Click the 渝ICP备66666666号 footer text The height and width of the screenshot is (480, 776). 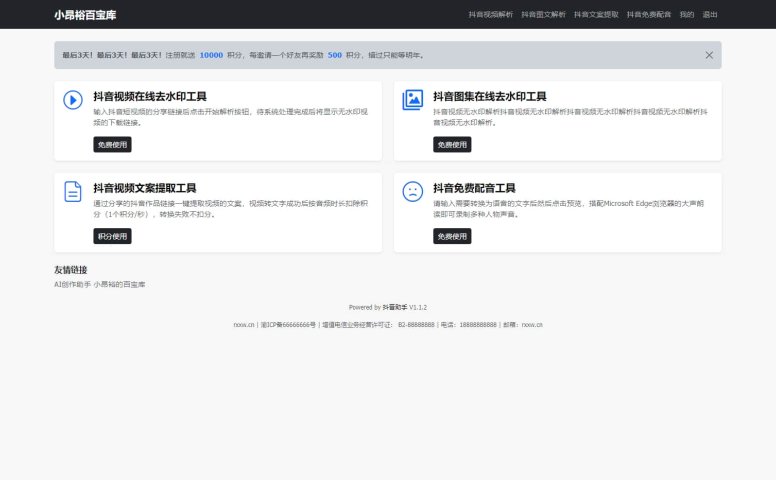click(288, 325)
